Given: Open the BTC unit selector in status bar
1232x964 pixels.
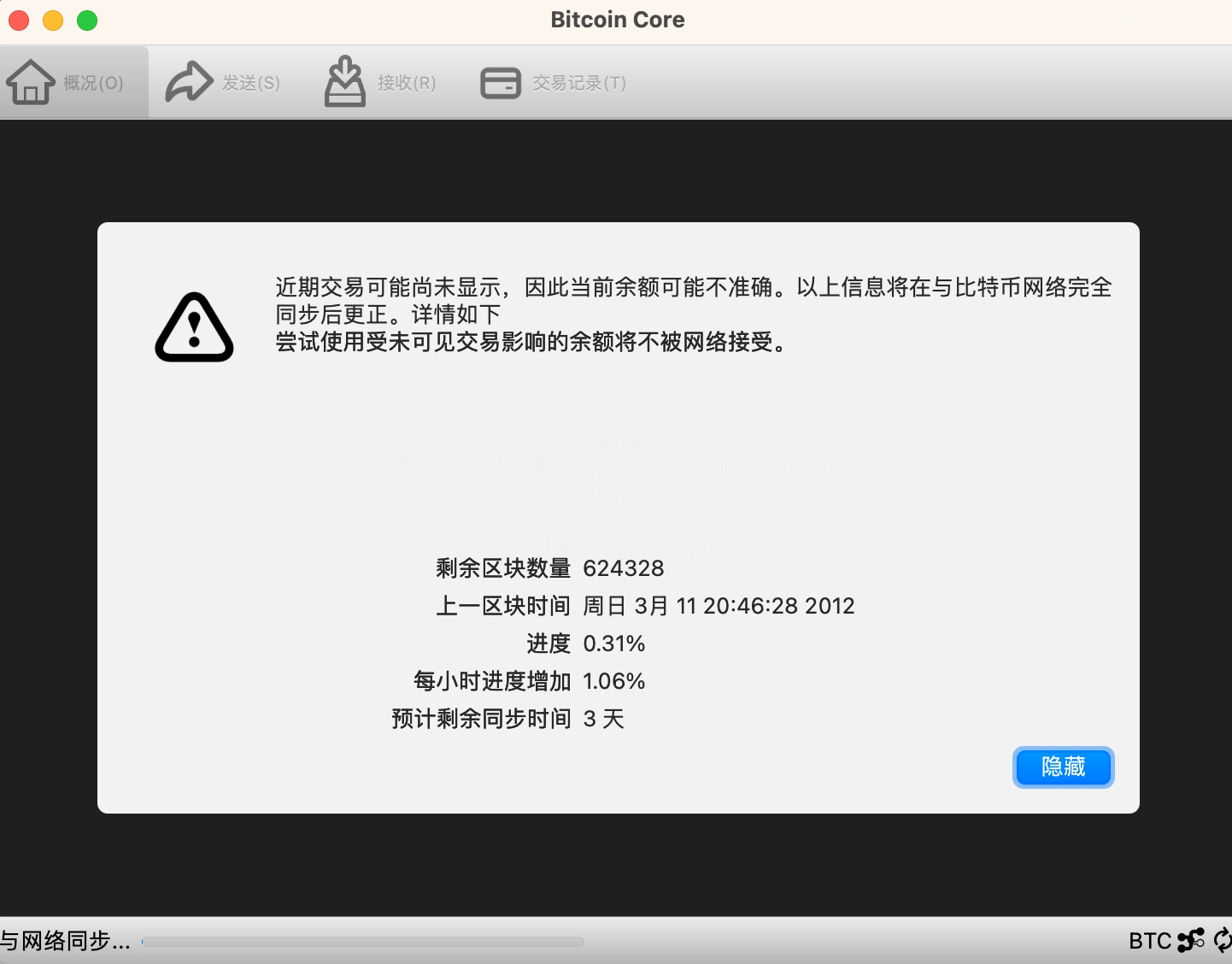Looking at the screenshot, I should point(1150,941).
